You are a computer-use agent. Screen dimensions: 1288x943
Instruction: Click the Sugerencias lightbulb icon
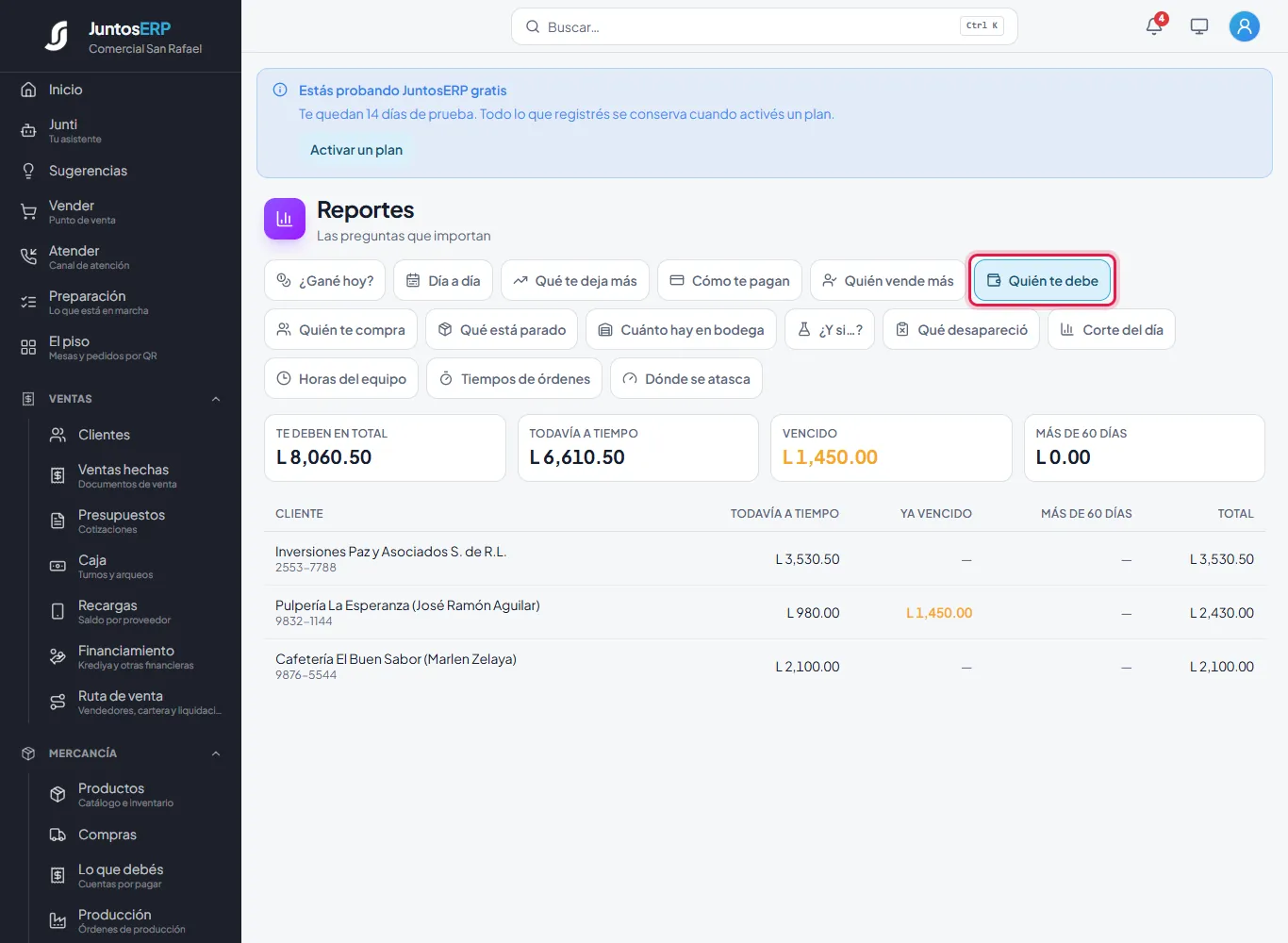tap(28, 171)
